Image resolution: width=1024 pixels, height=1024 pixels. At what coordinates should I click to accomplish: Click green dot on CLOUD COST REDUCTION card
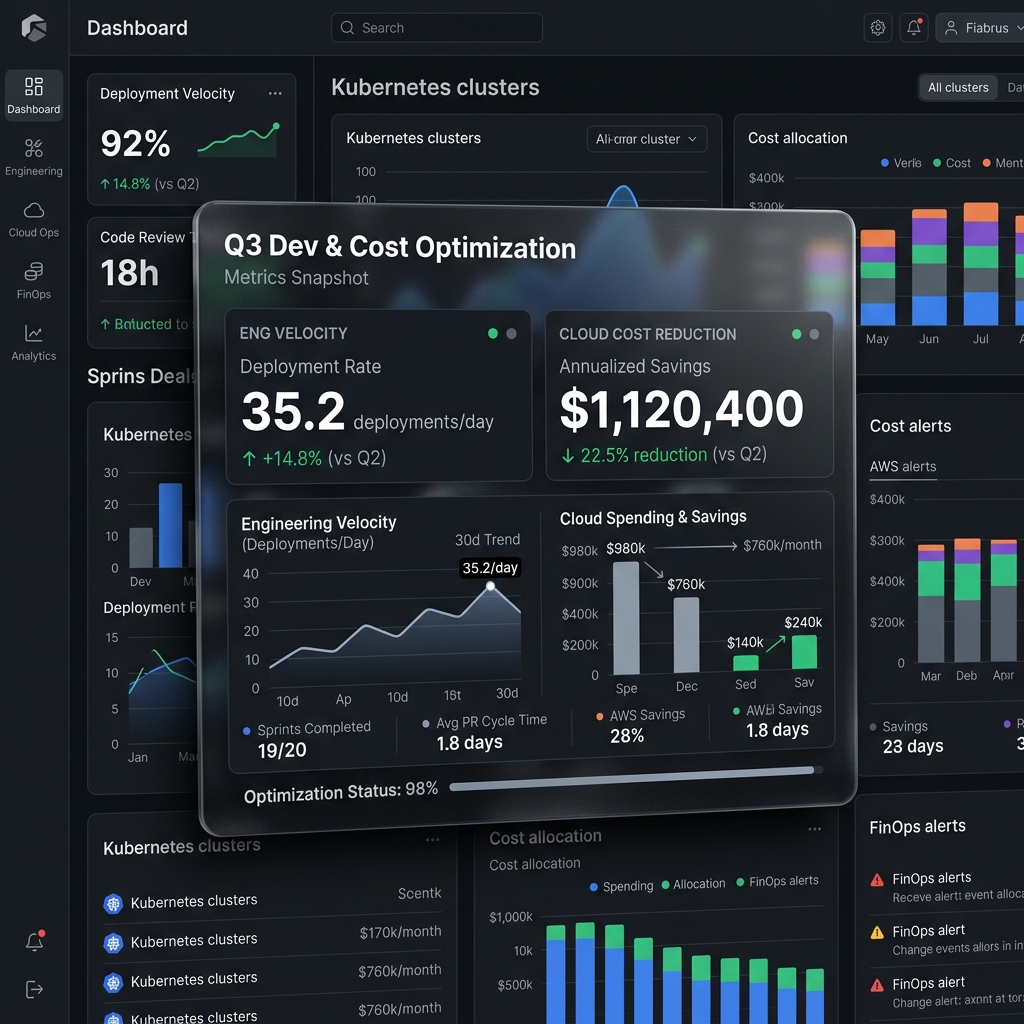[796, 334]
